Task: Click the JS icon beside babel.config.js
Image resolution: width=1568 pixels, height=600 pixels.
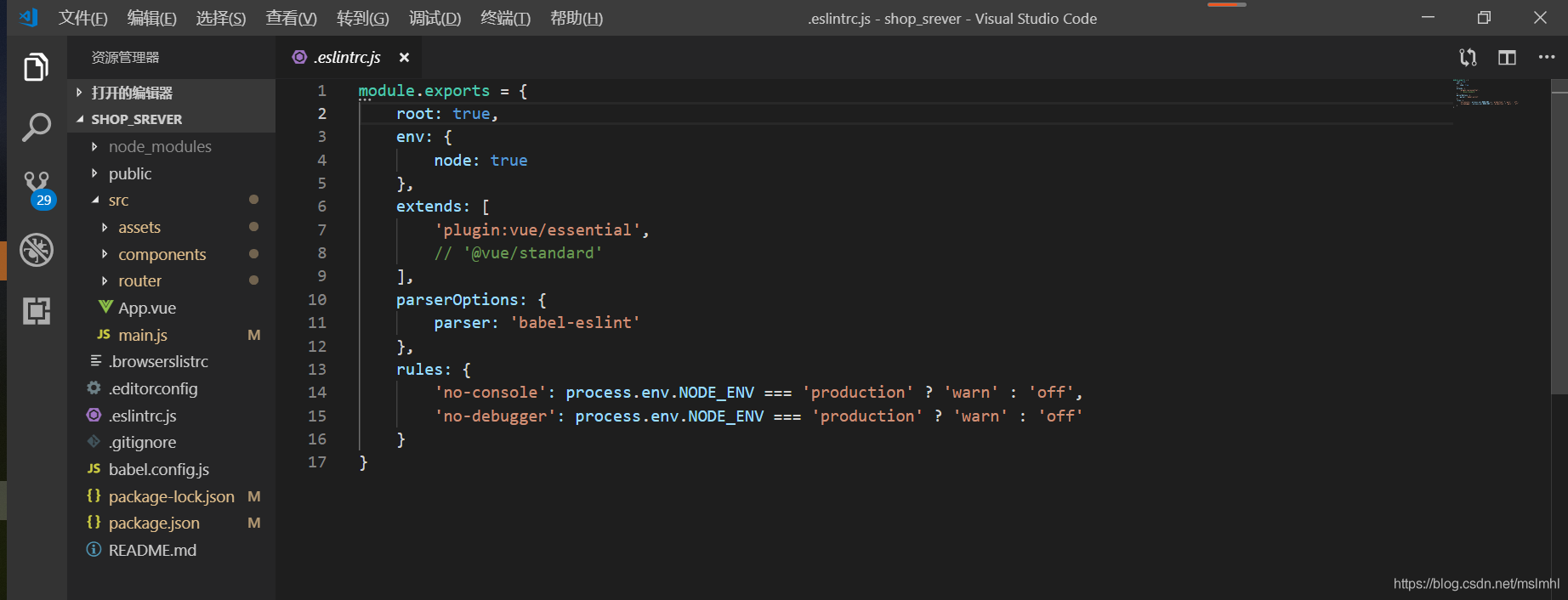Action: pyautogui.click(x=94, y=468)
